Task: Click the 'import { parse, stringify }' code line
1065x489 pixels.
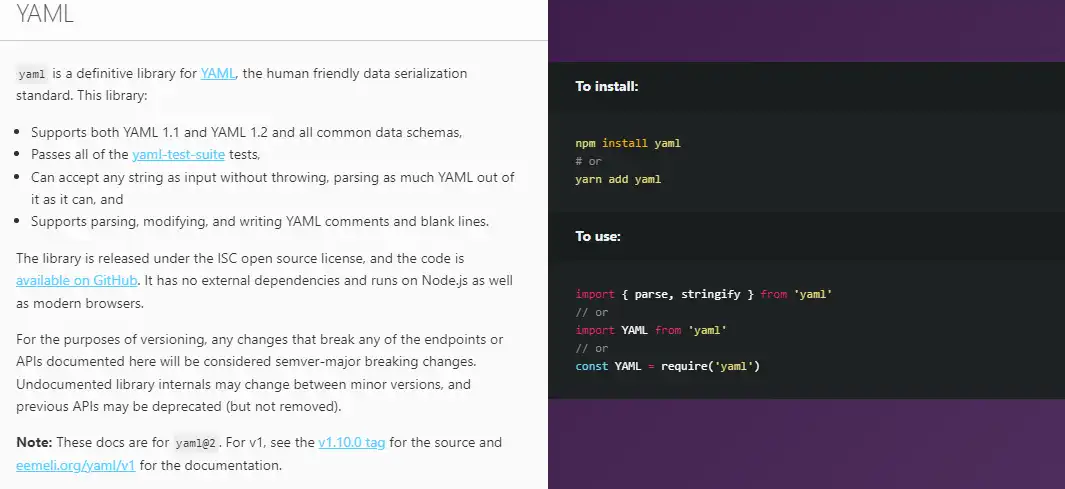Action: (x=704, y=294)
